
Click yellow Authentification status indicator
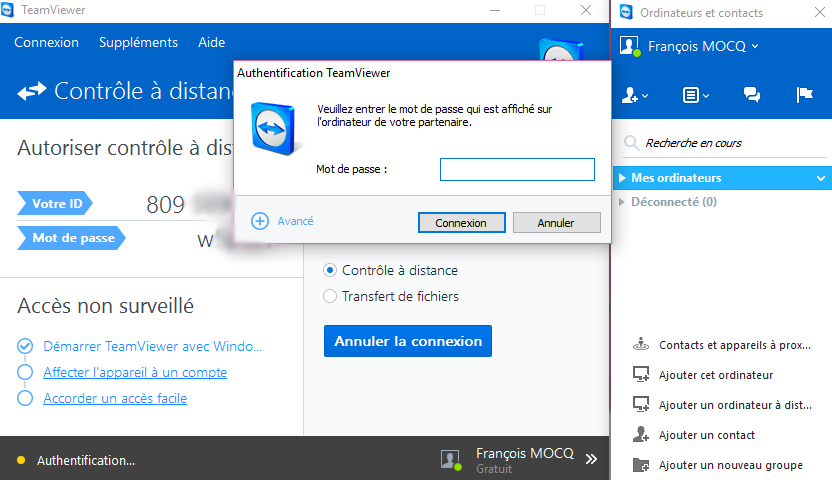pyautogui.click(x=21, y=460)
